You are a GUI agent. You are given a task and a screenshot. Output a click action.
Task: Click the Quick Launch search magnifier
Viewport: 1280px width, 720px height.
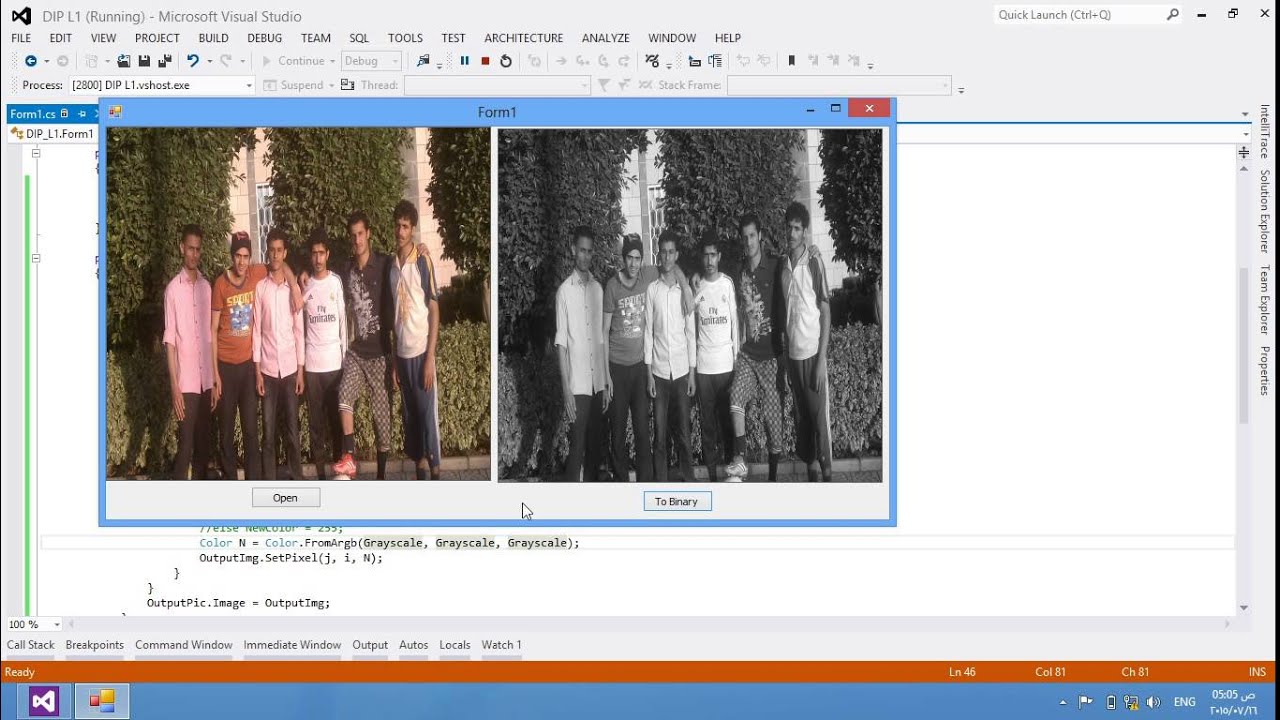[1173, 15]
